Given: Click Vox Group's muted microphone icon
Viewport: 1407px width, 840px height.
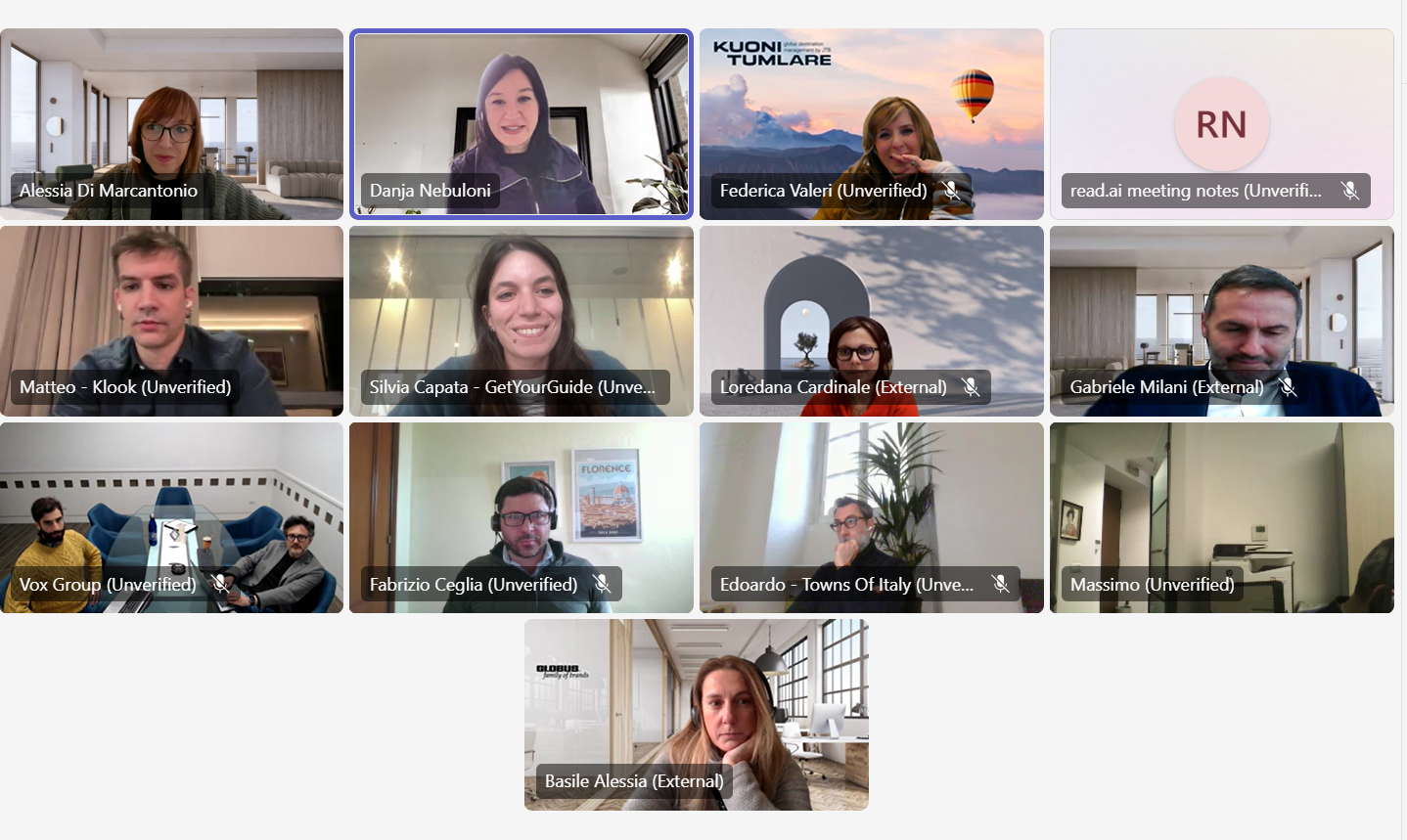Looking at the screenshot, I should tap(219, 585).
